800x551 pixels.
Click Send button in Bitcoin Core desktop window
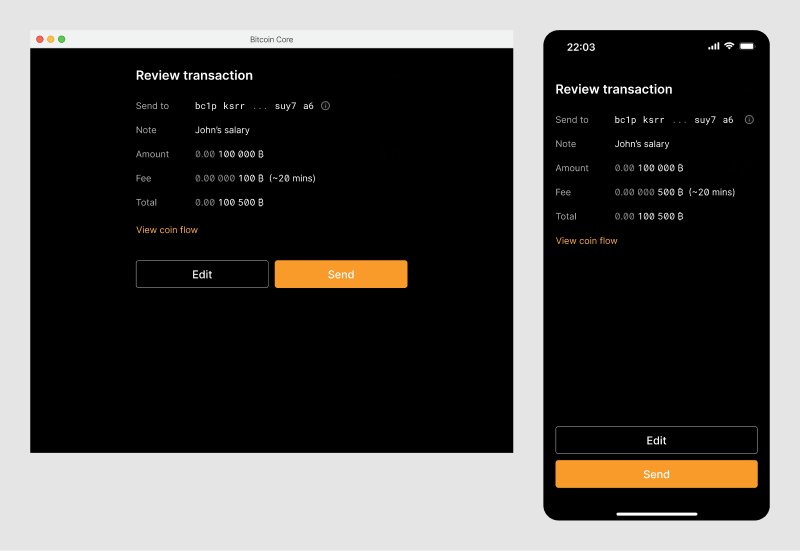tap(341, 274)
